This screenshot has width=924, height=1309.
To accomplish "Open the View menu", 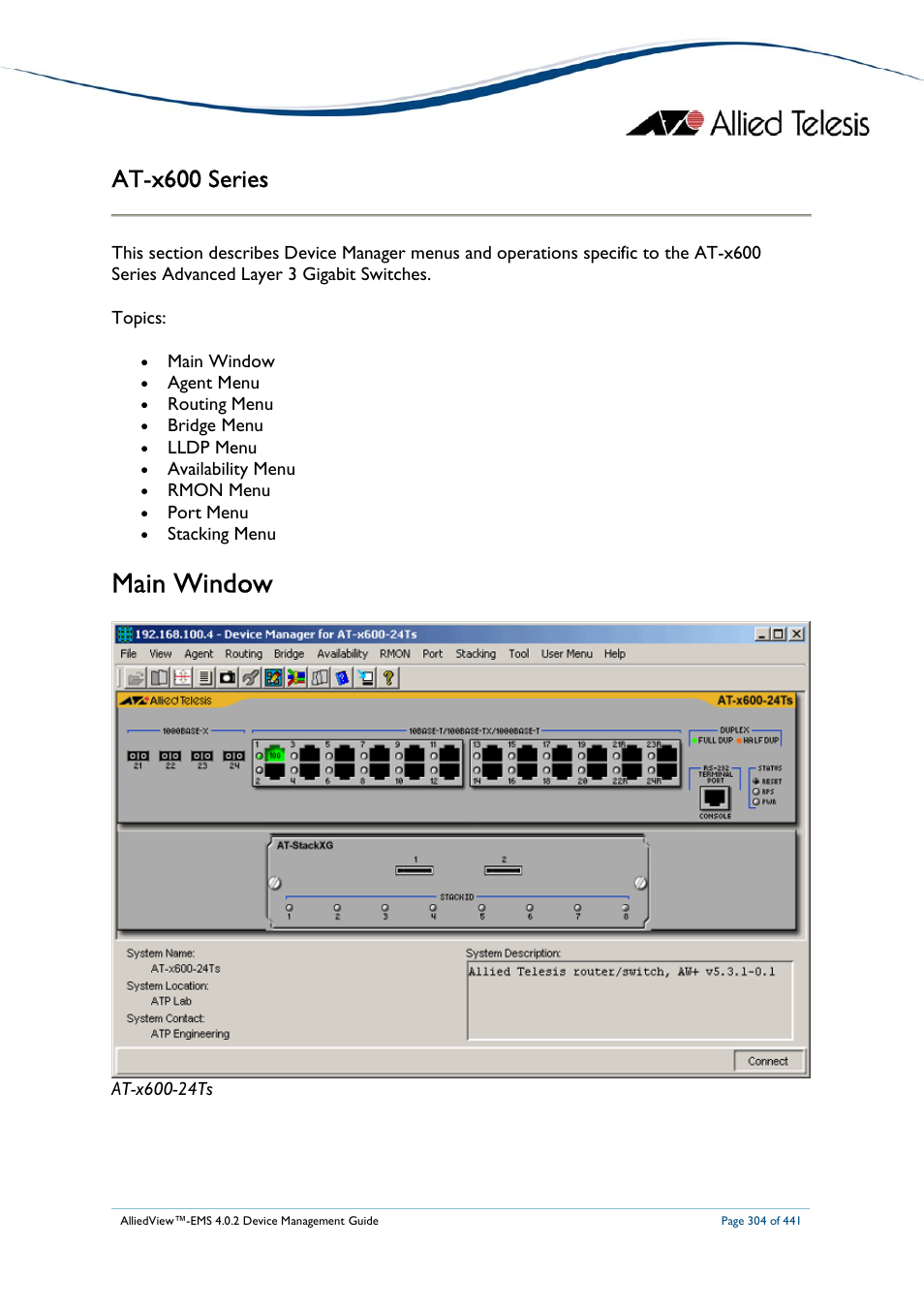I will (x=161, y=654).
